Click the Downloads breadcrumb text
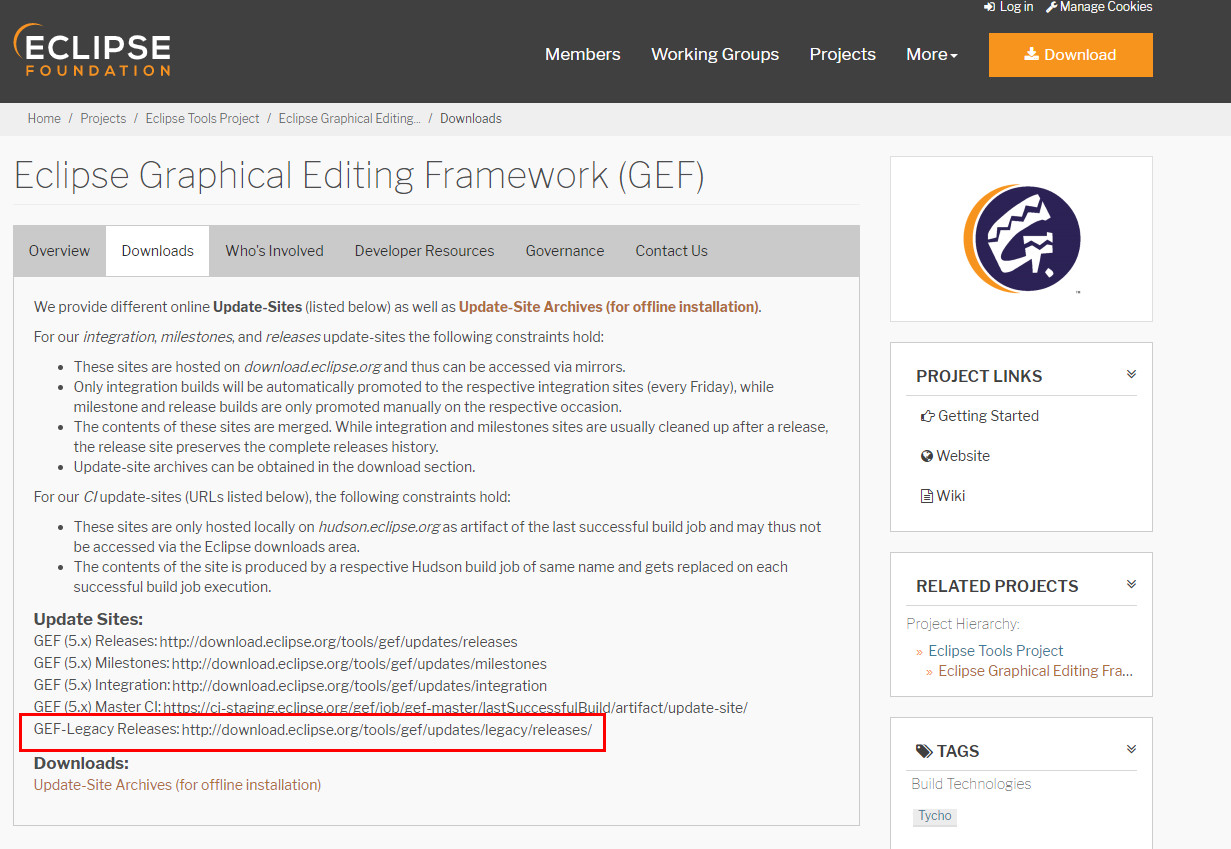Viewport: 1231px width, 849px height. 471,118
